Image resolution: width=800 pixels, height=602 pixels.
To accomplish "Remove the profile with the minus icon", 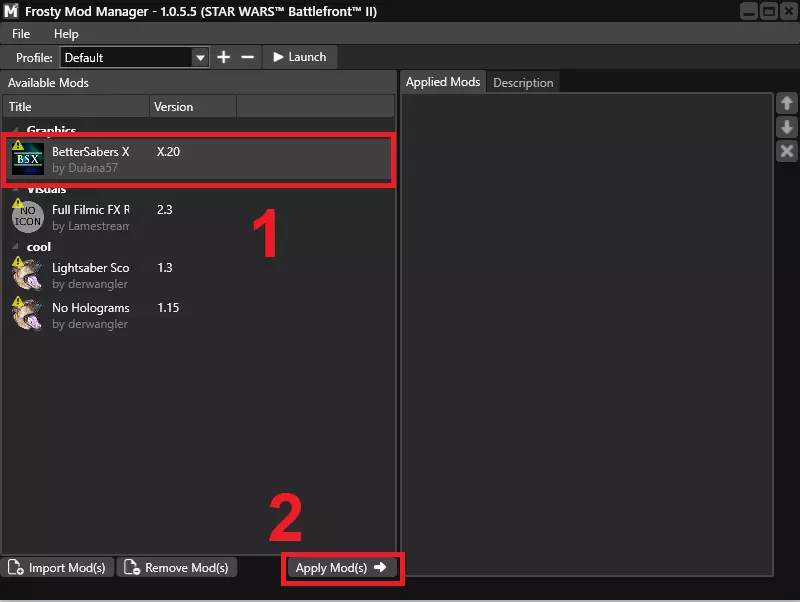I will [x=247, y=57].
